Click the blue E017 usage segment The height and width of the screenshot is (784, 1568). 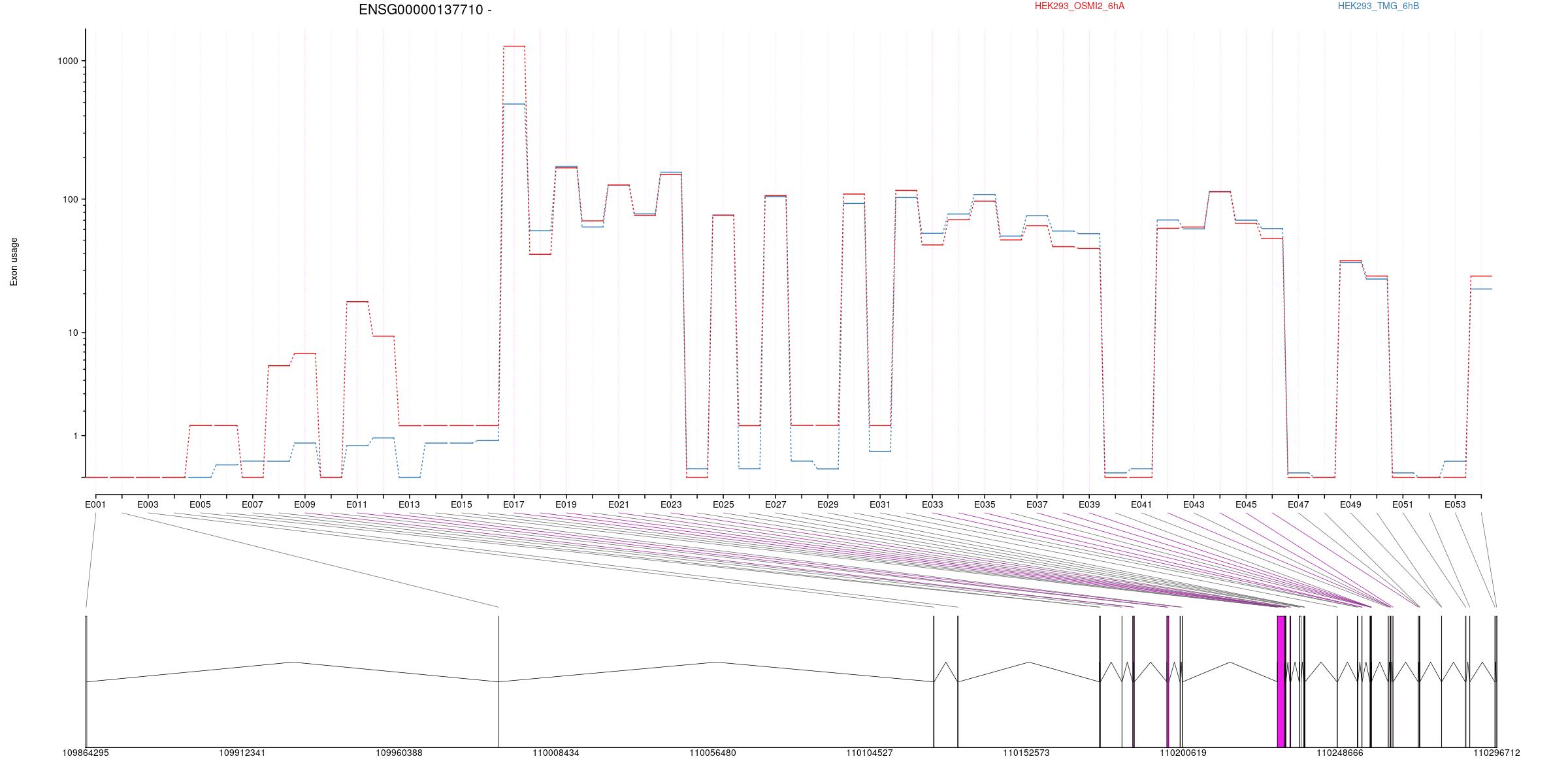(x=514, y=104)
